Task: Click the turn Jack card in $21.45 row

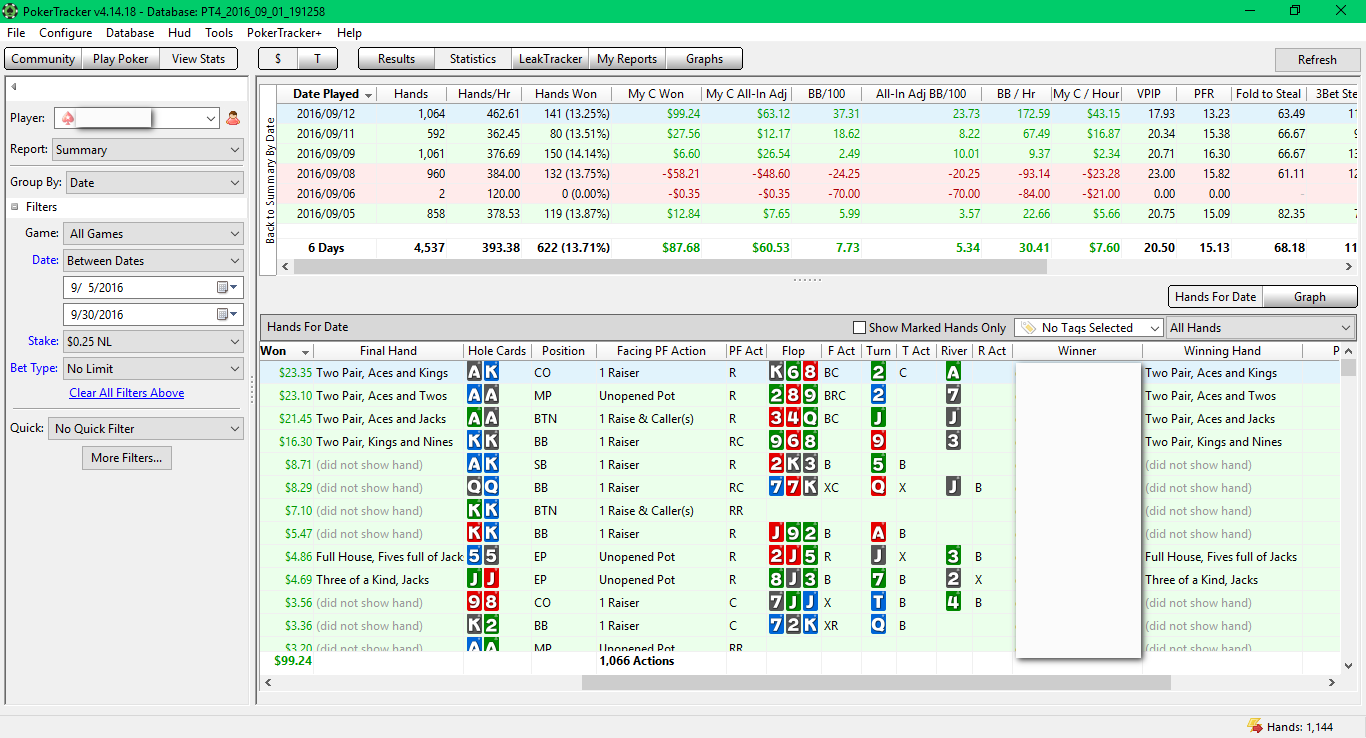Action: point(878,418)
